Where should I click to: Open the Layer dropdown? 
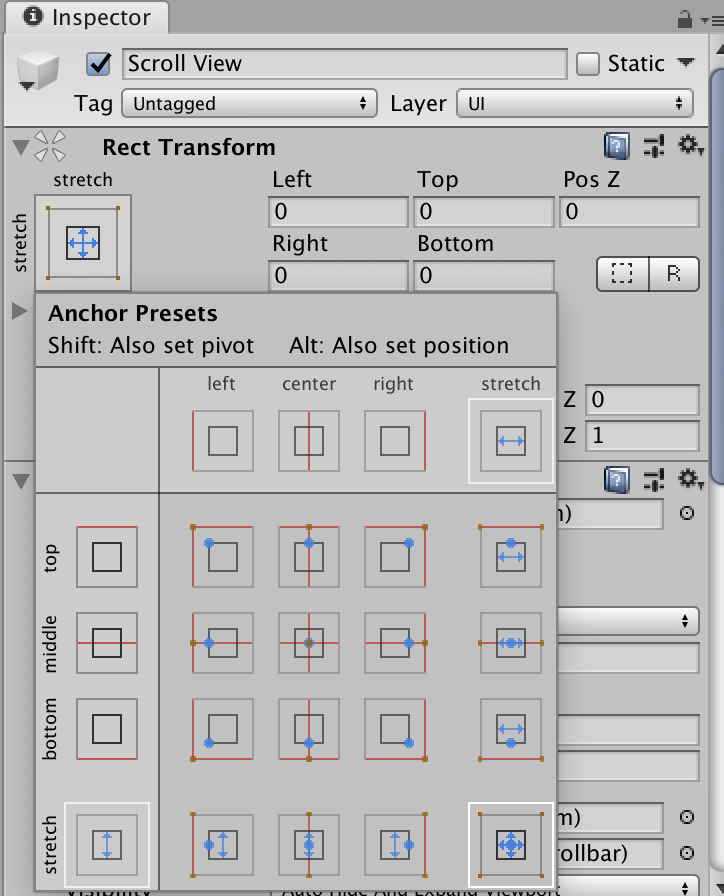(575, 103)
